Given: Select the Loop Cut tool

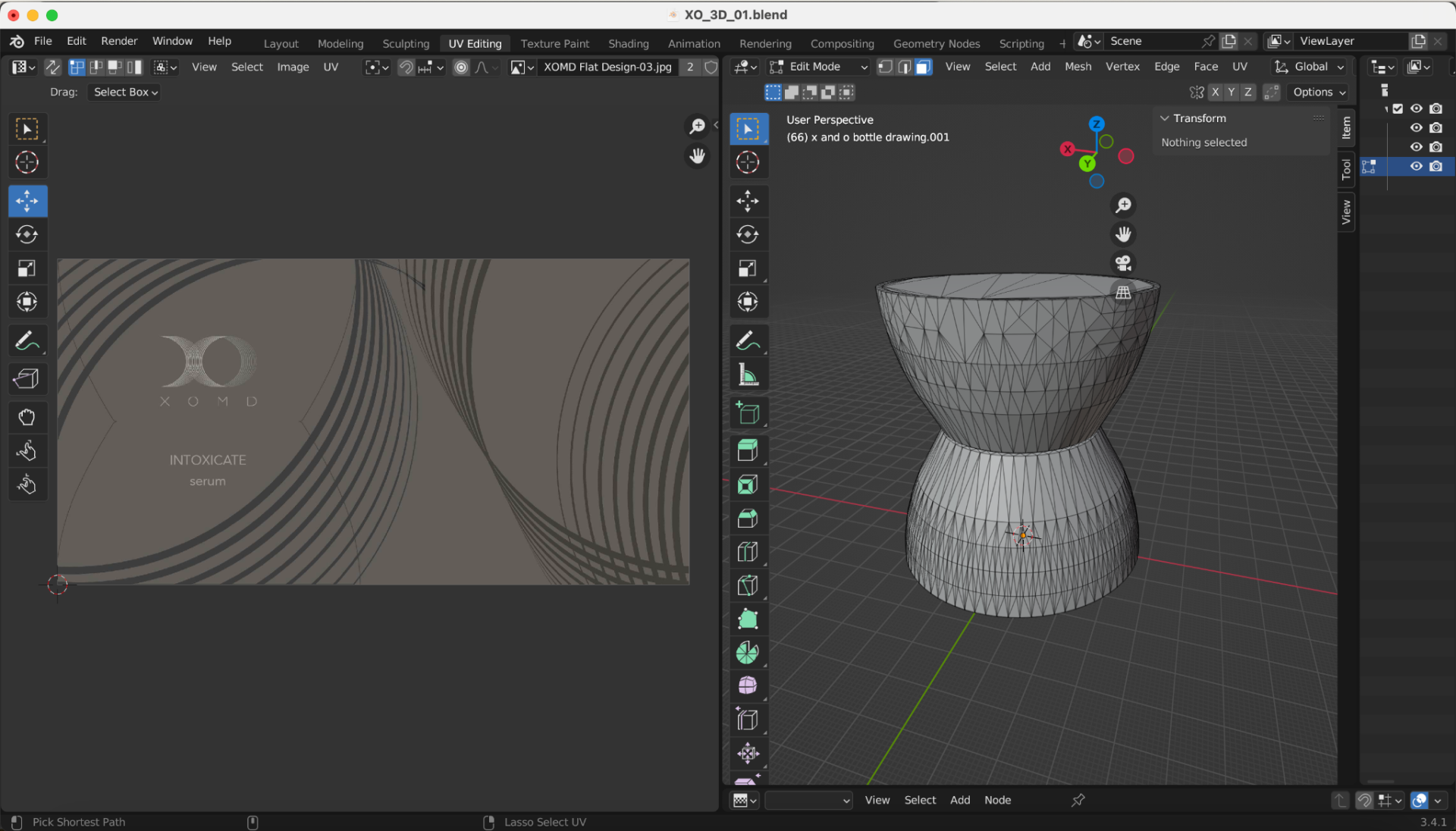Looking at the screenshot, I should point(747,552).
